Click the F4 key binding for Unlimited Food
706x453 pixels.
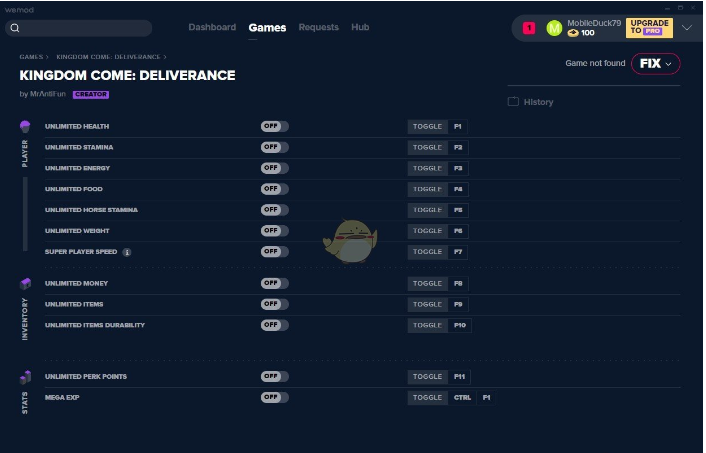(x=458, y=189)
